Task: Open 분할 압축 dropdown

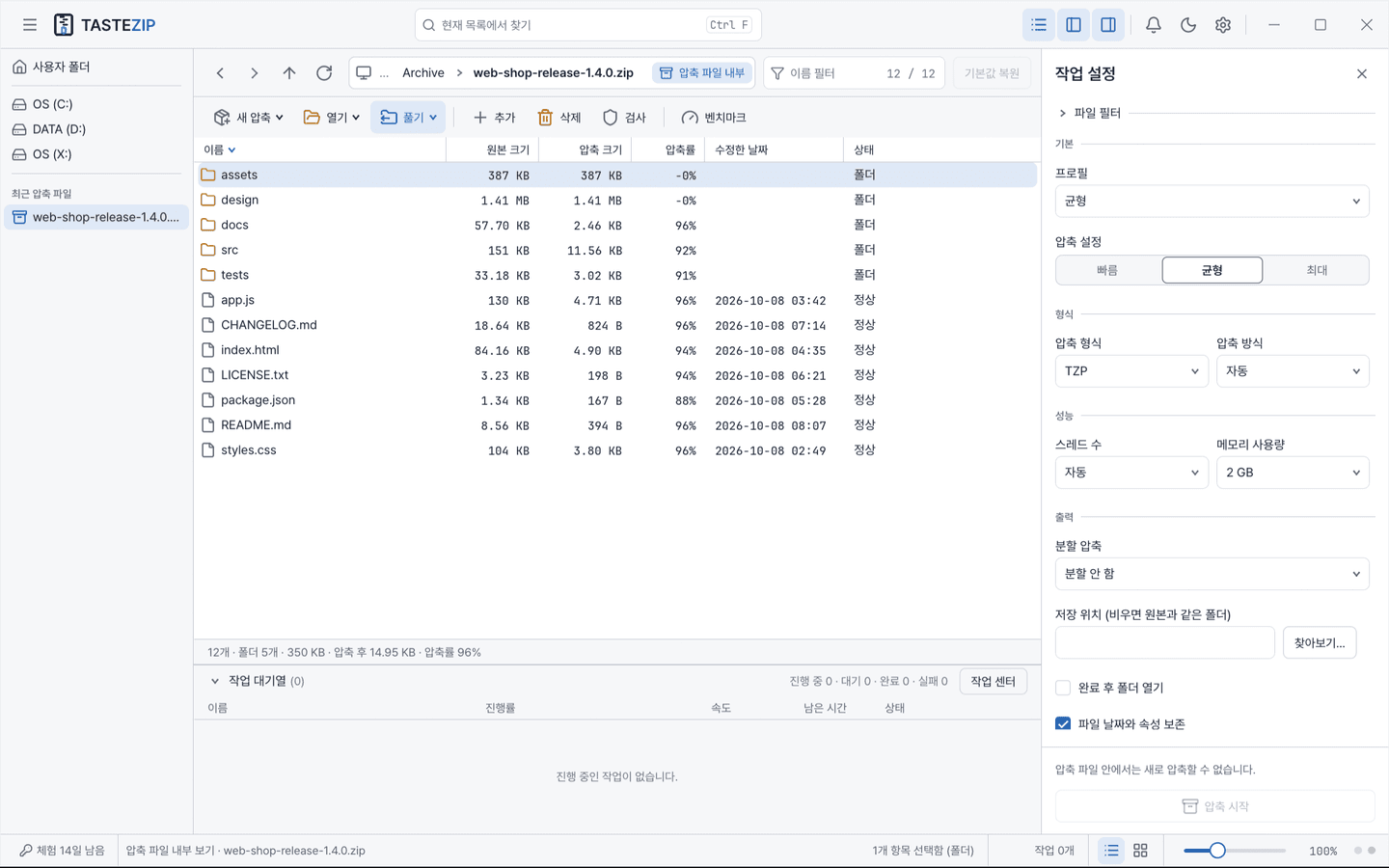Action: (1212, 574)
